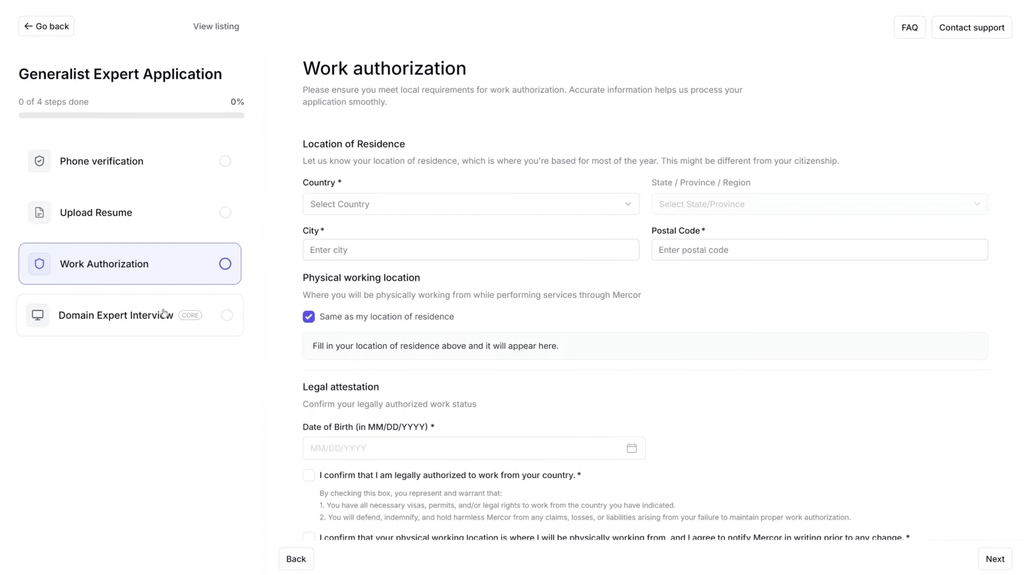Click the 0% progress label
This screenshot has height=575, width=1024.
237,102
